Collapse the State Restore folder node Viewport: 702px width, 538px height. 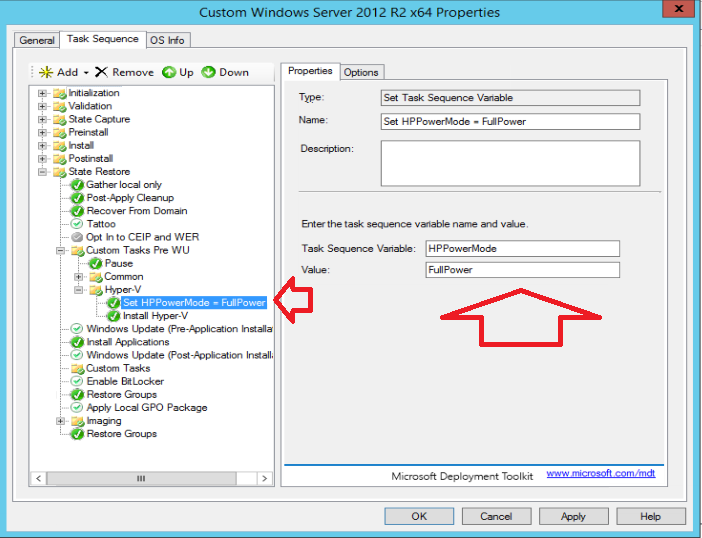pyautogui.click(x=43, y=172)
